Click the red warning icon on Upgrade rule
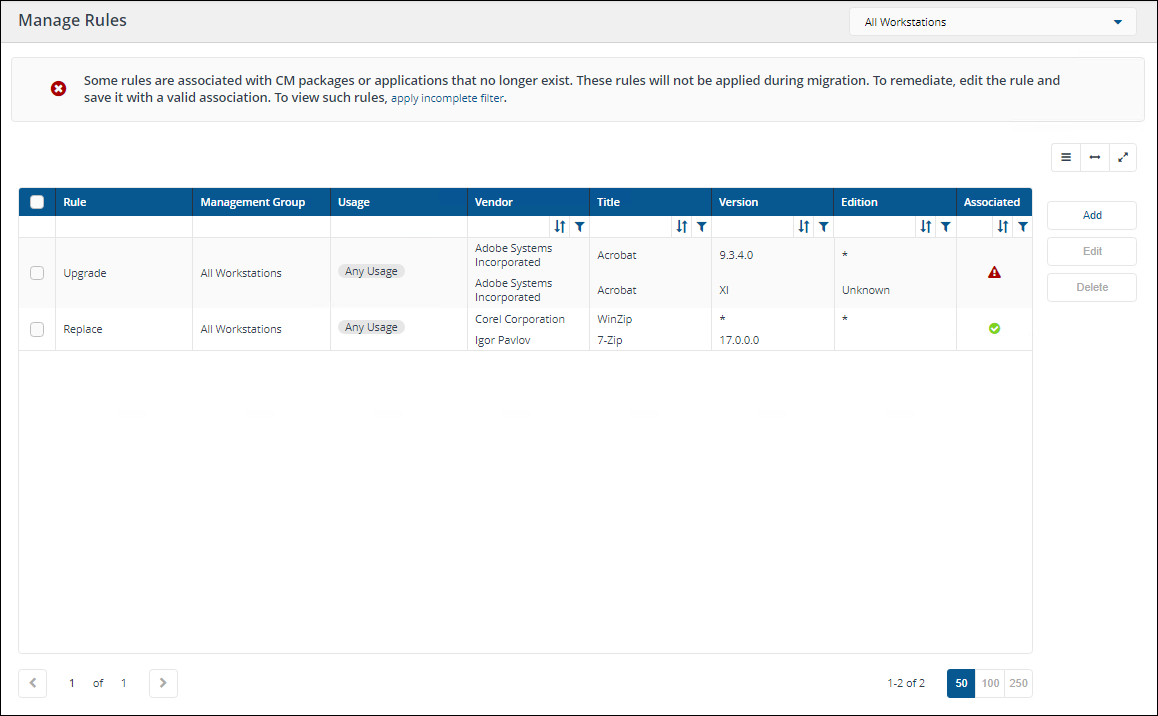 point(994,272)
